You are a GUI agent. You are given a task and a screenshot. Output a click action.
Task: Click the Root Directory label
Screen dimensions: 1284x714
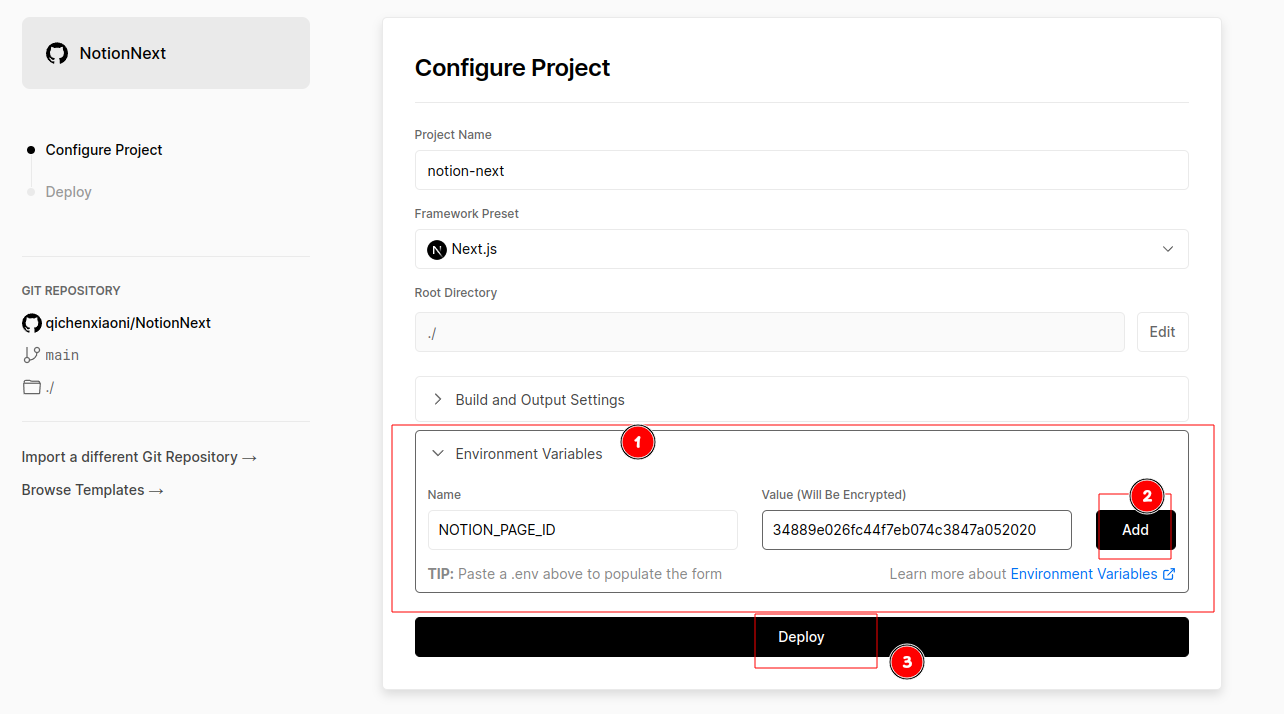coord(456,293)
